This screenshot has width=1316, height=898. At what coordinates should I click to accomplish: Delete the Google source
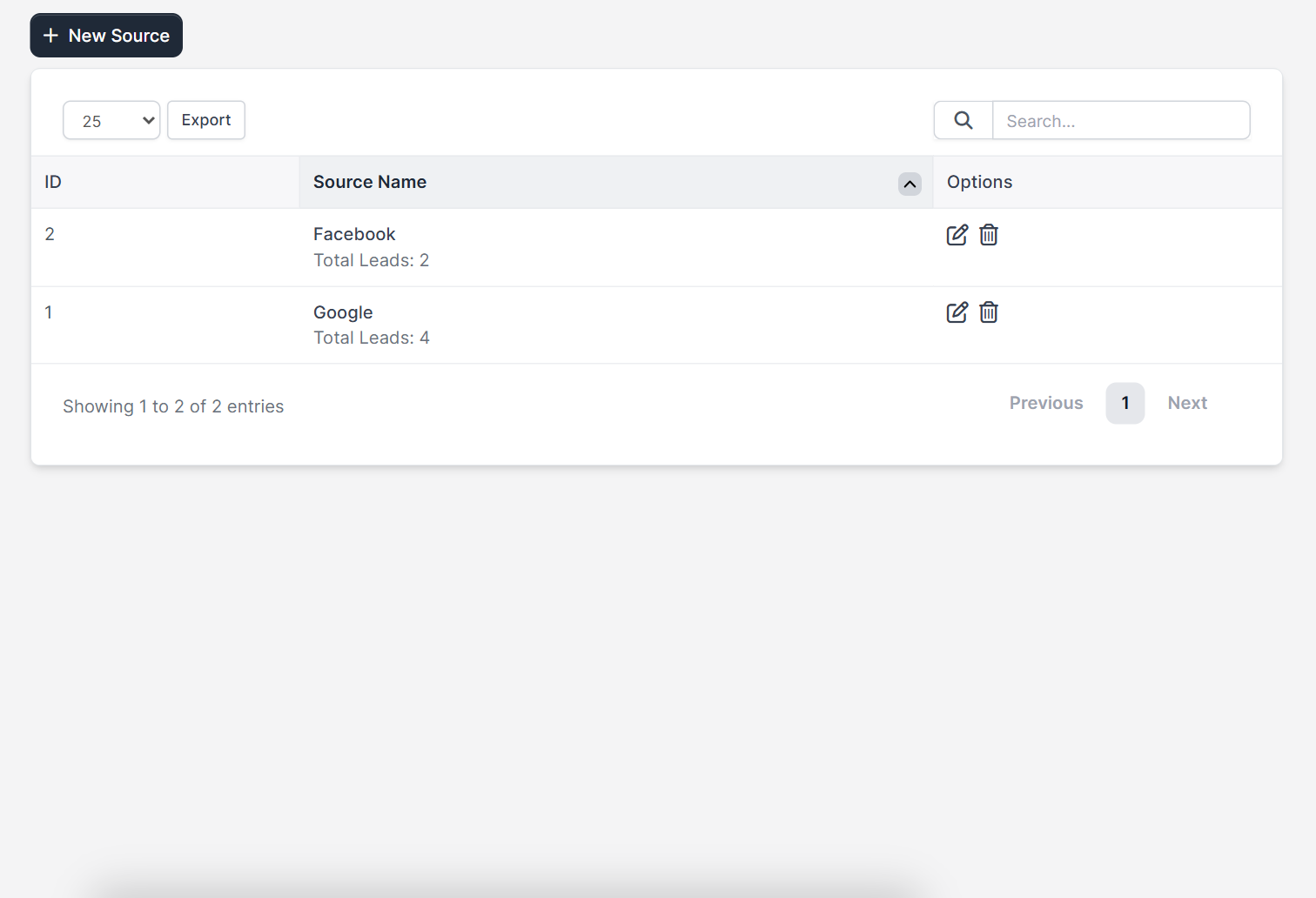coord(989,312)
